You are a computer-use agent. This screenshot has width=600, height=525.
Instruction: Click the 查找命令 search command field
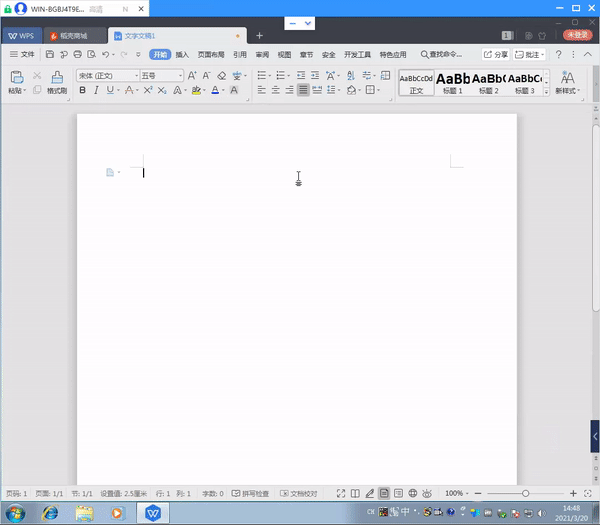point(441,54)
